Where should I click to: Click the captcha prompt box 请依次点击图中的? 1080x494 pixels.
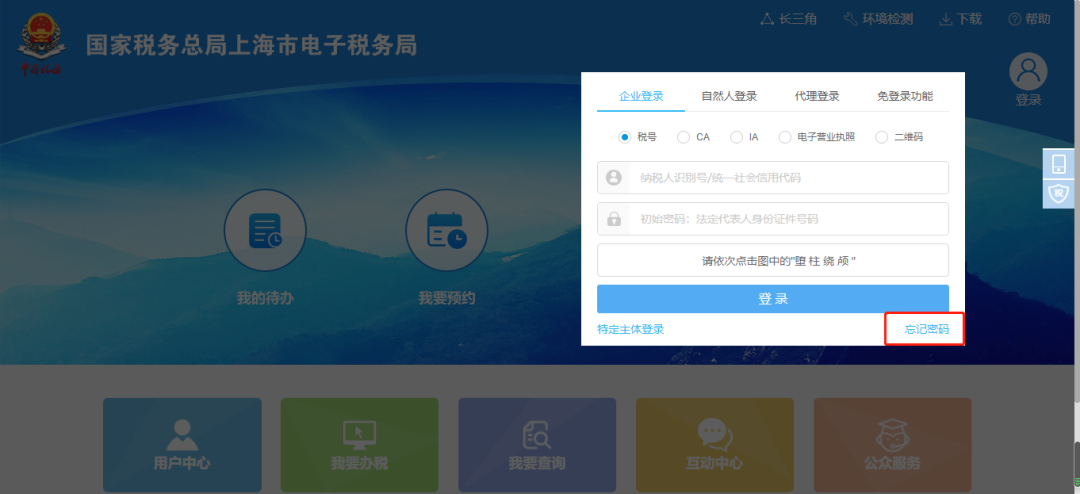pyautogui.click(x=773, y=260)
